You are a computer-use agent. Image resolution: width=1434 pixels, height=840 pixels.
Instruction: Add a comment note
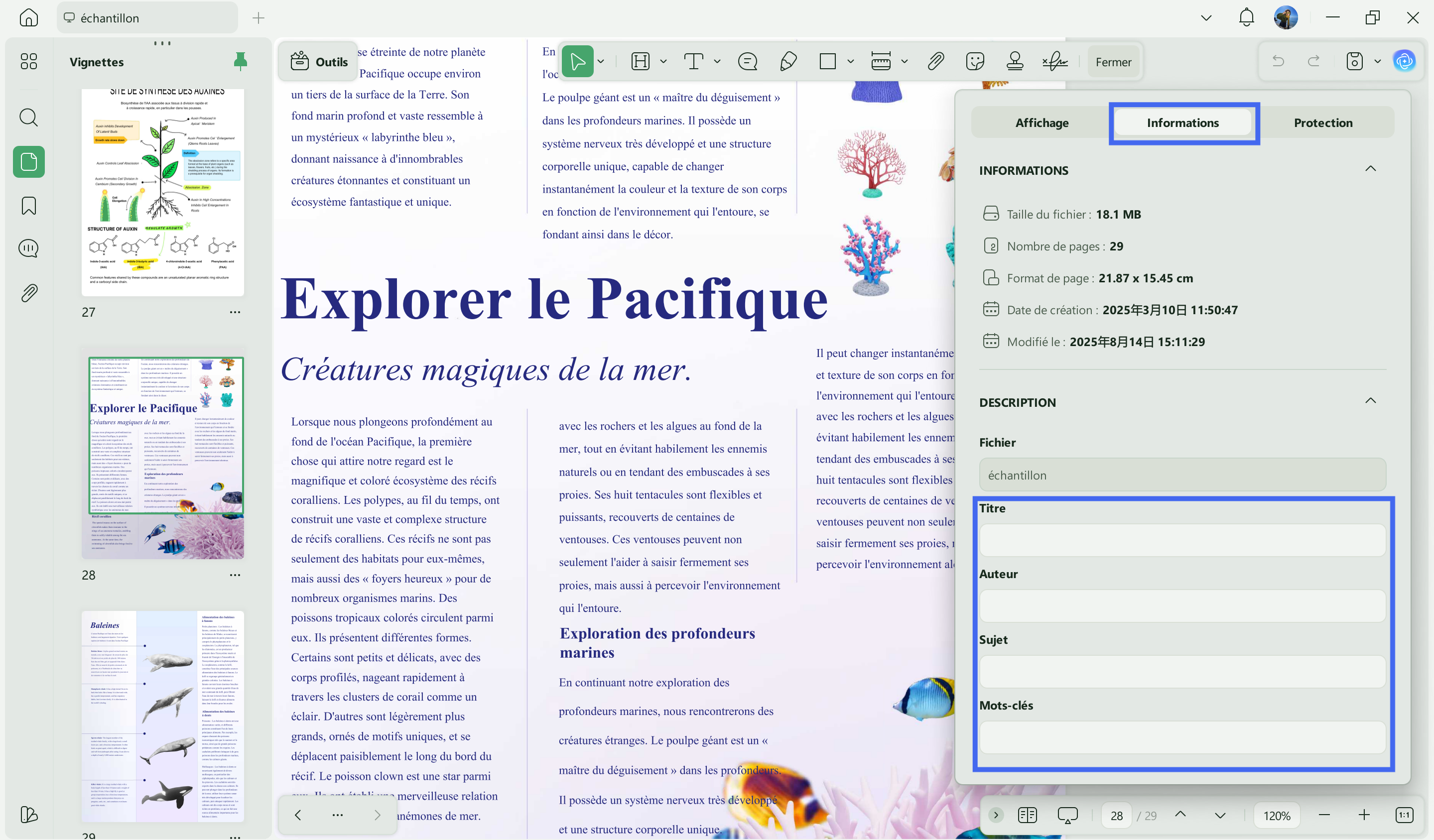pyautogui.click(x=747, y=61)
